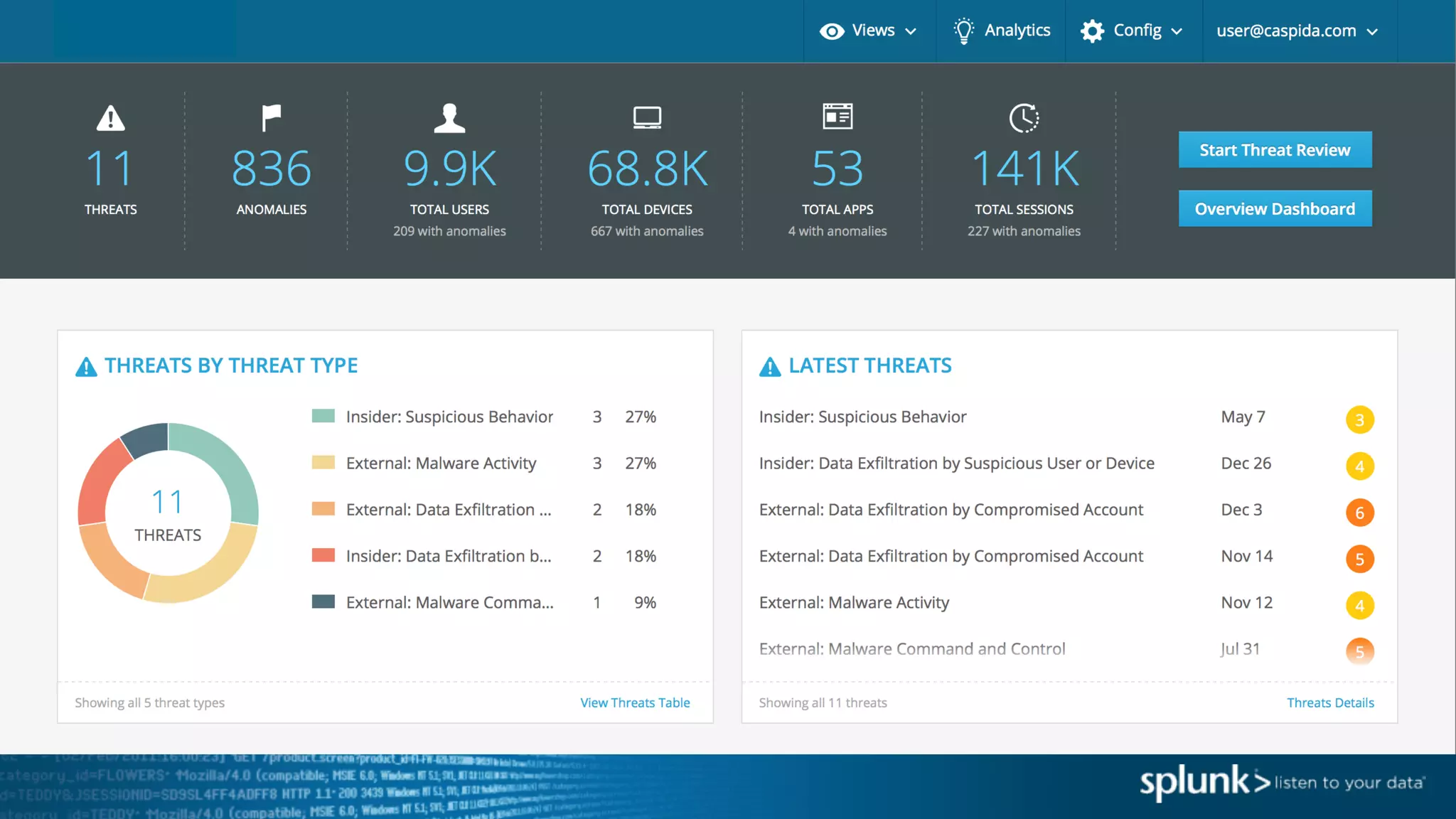
Task: Click the Anomalies flag icon
Action: (x=271, y=118)
